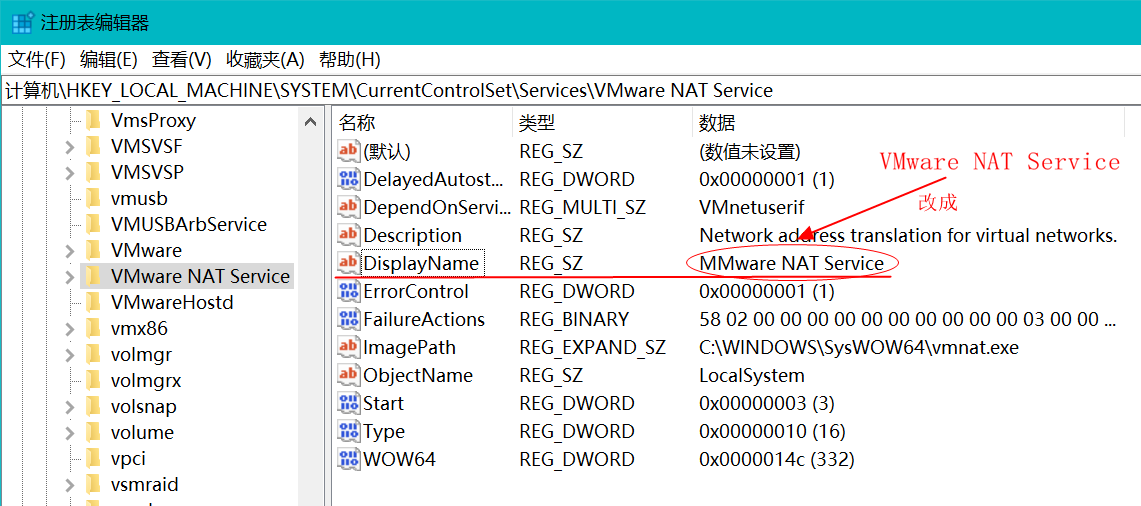Select the vmusb folder icon

[x=93, y=198]
